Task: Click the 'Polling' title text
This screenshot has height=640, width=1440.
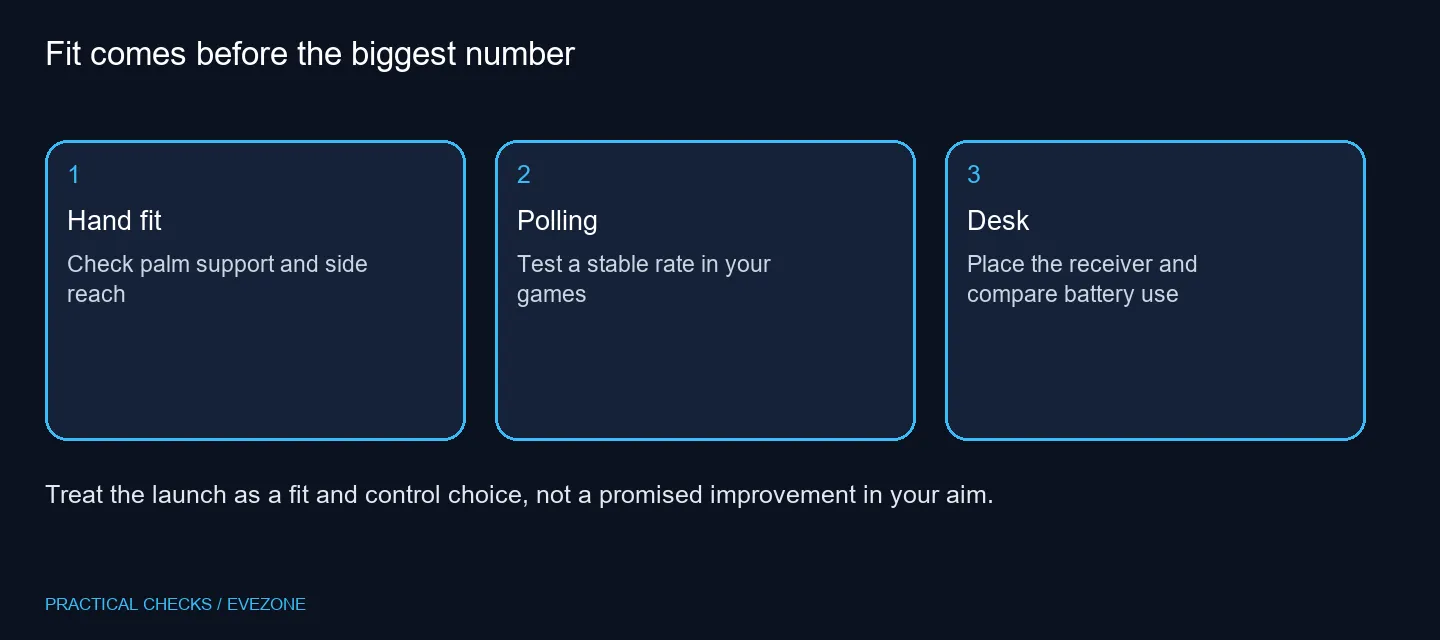Action: click(557, 221)
